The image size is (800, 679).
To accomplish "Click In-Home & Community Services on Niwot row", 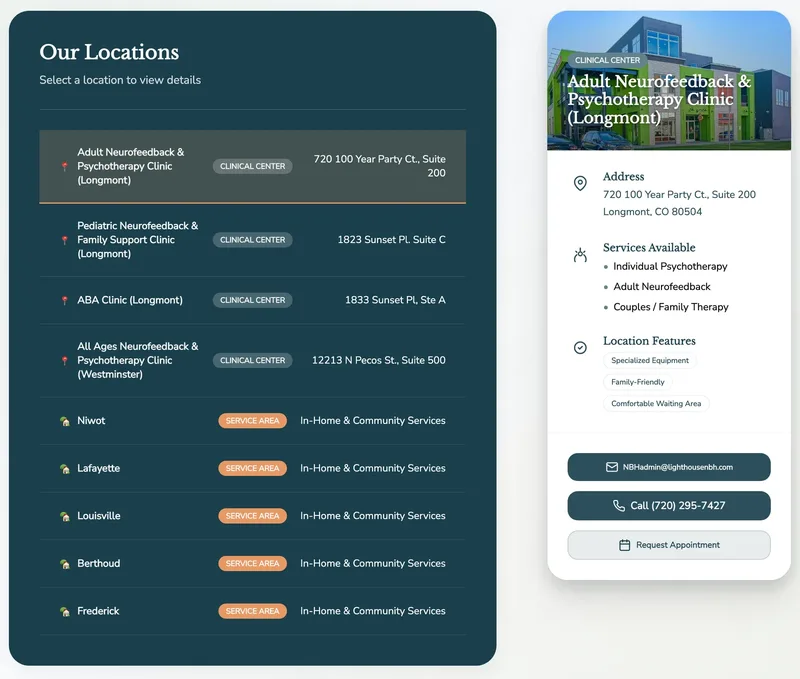I will (x=372, y=420).
